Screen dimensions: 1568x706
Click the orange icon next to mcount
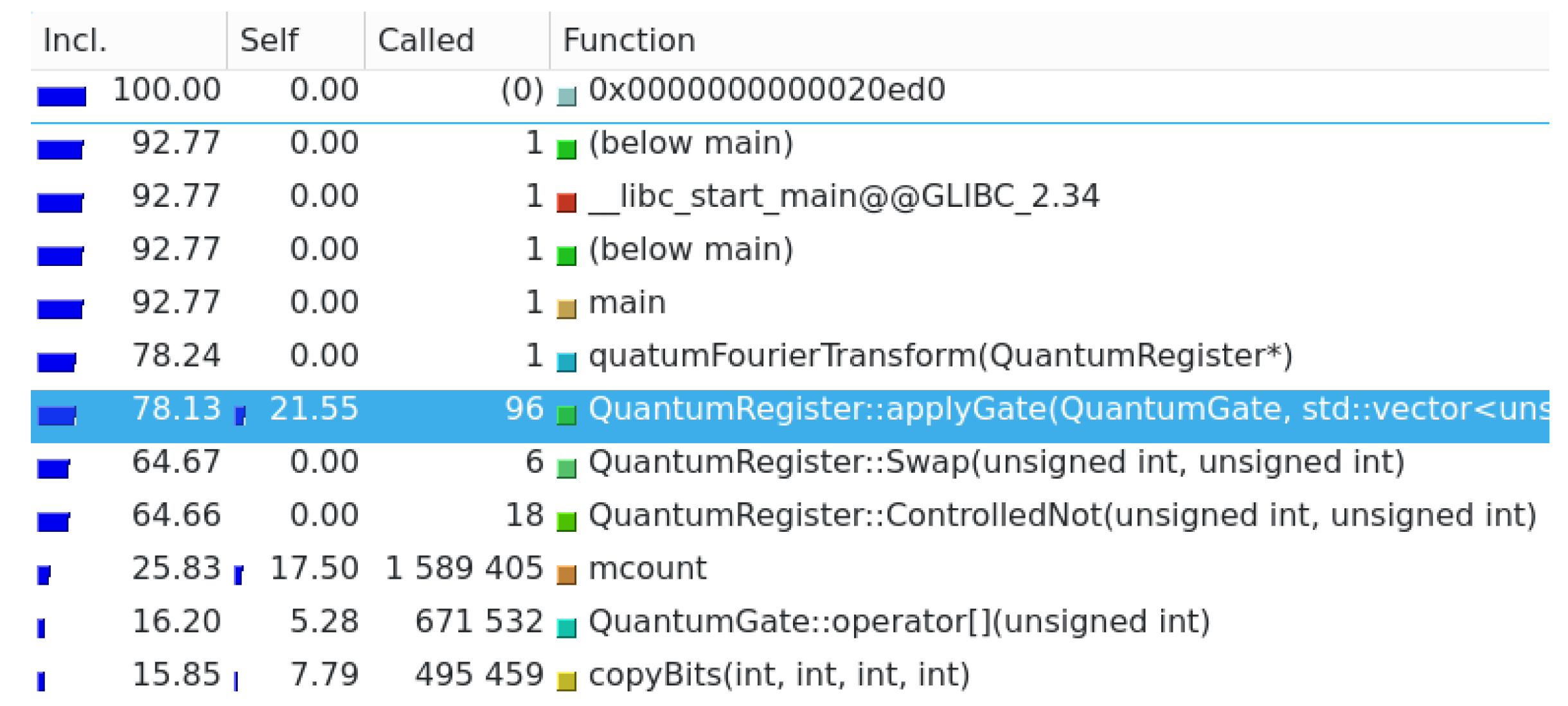[x=566, y=575]
